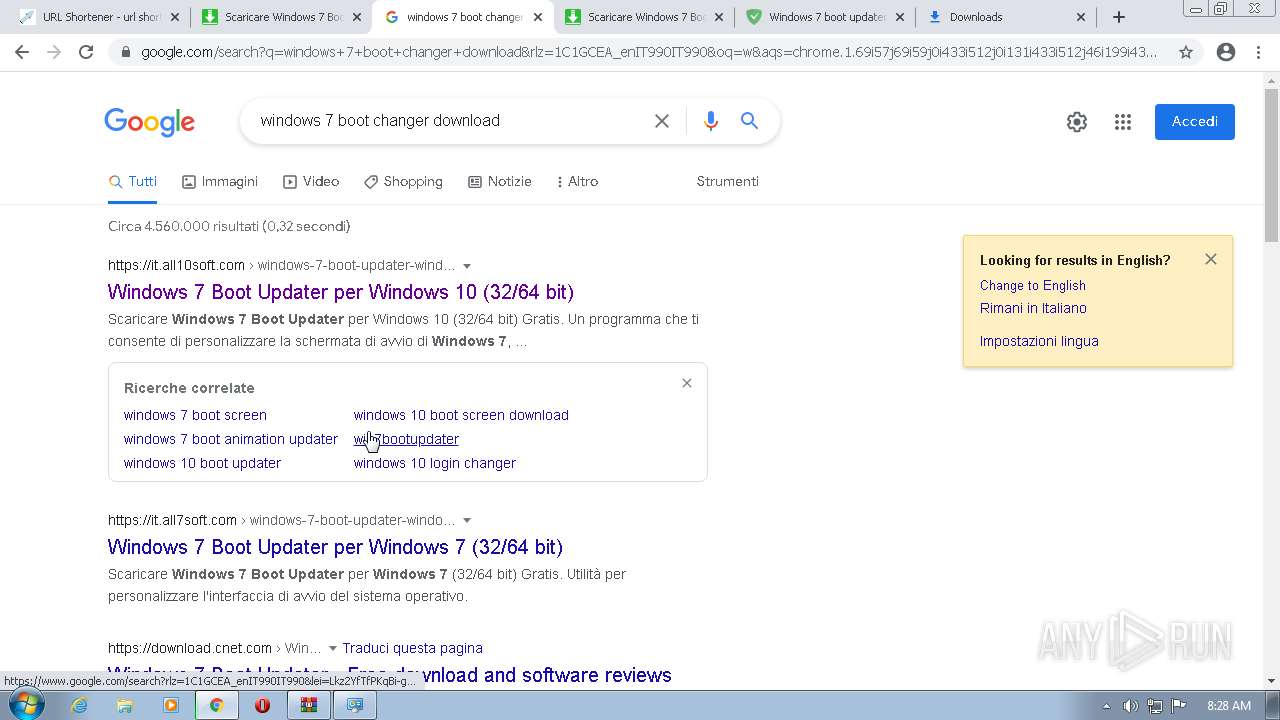Open Strumenti search tools
This screenshot has width=1280, height=720.
(727, 182)
